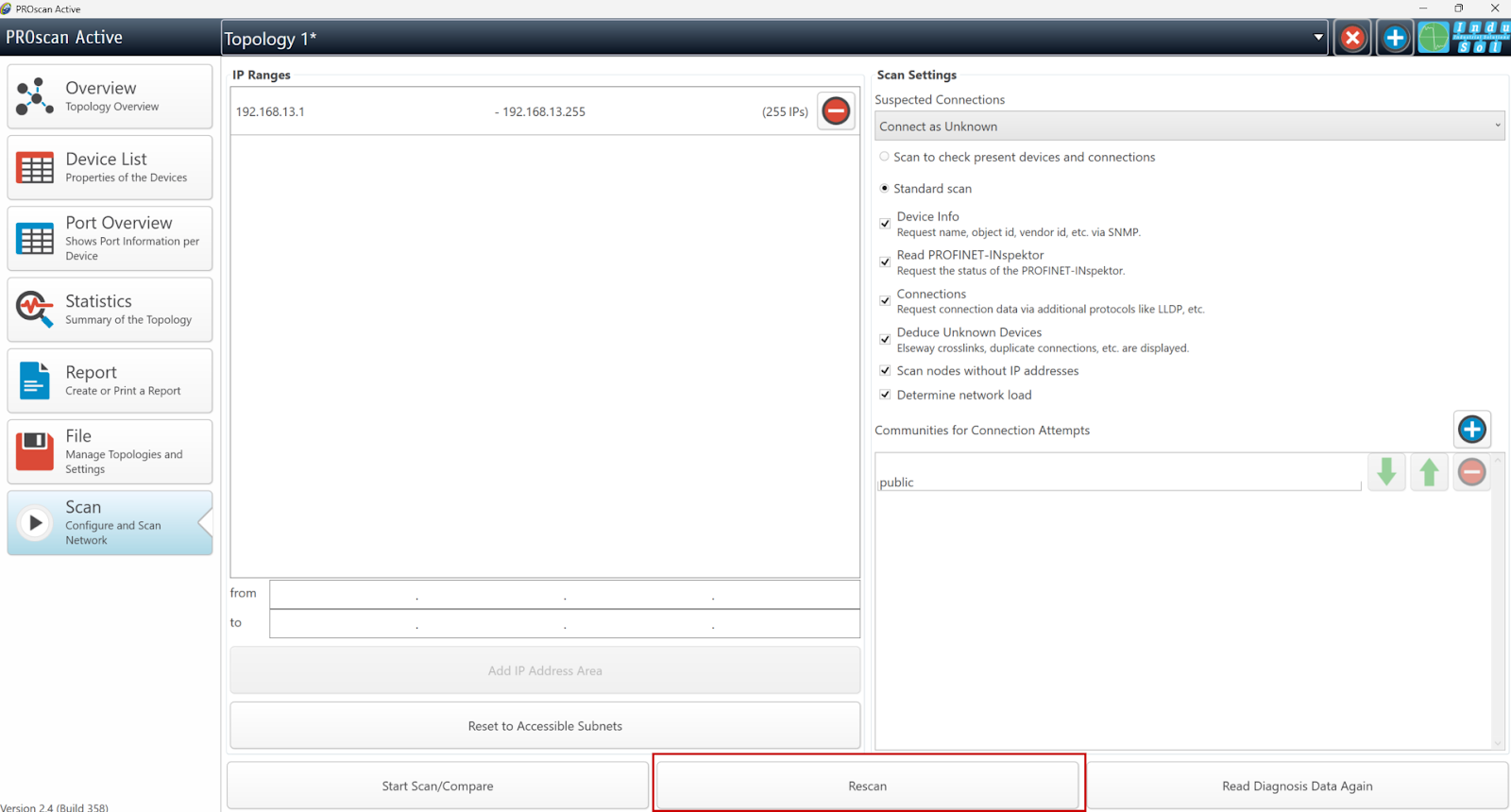Click the communities list scrollbar
The width and height of the screenshot is (1511, 812).
[1497, 601]
